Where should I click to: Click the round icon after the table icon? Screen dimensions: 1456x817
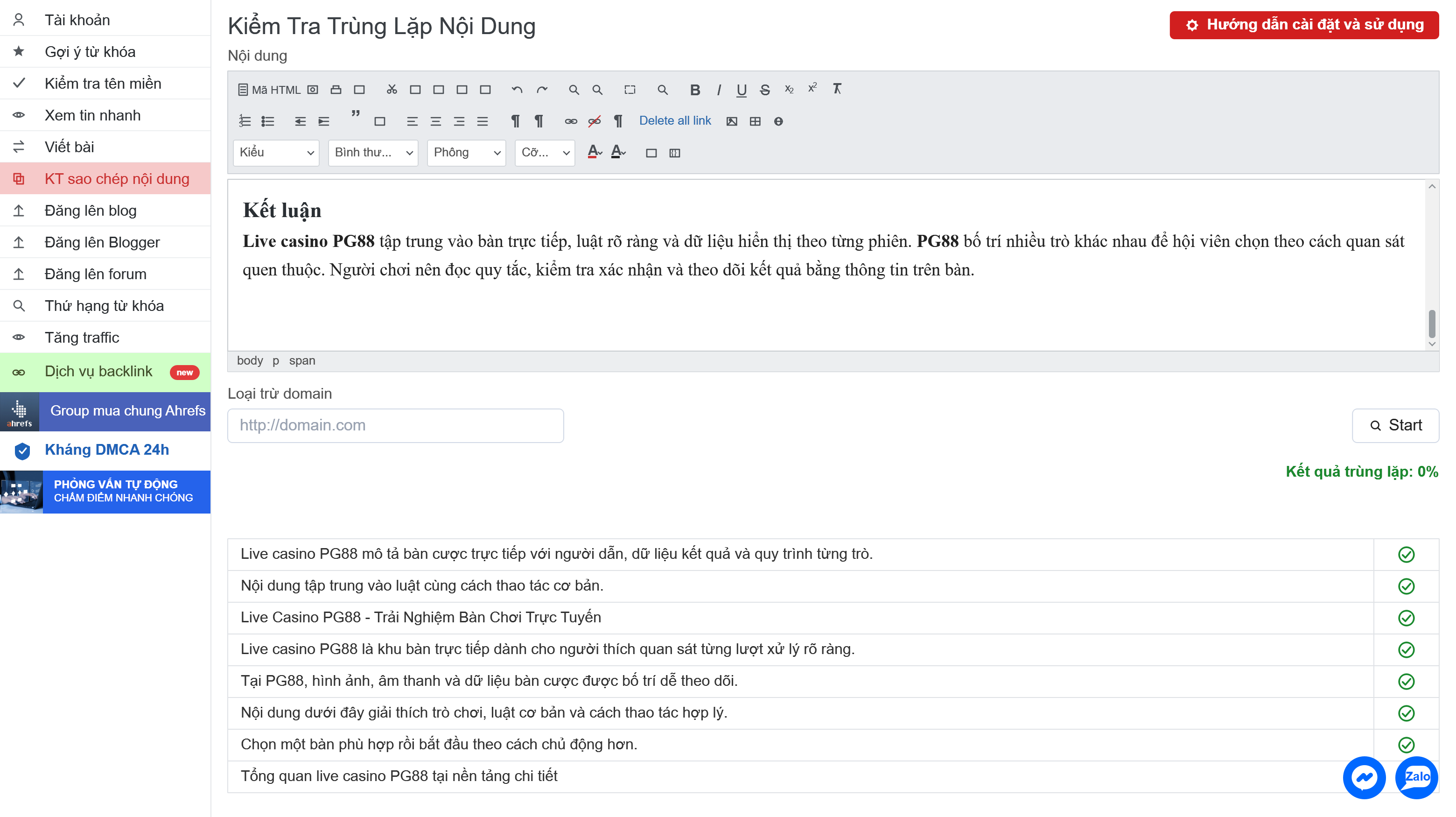tap(778, 121)
